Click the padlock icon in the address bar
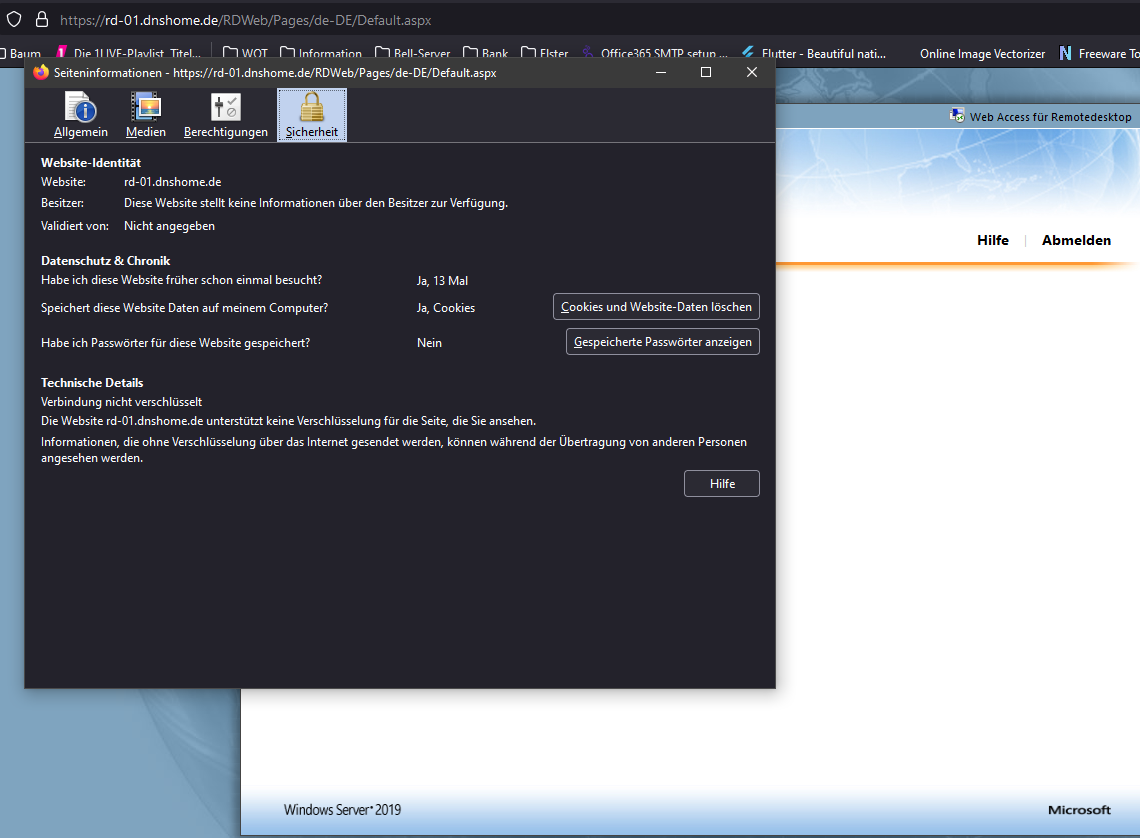The height and width of the screenshot is (838, 1140). pyautogui.click(x=42, y=20)
